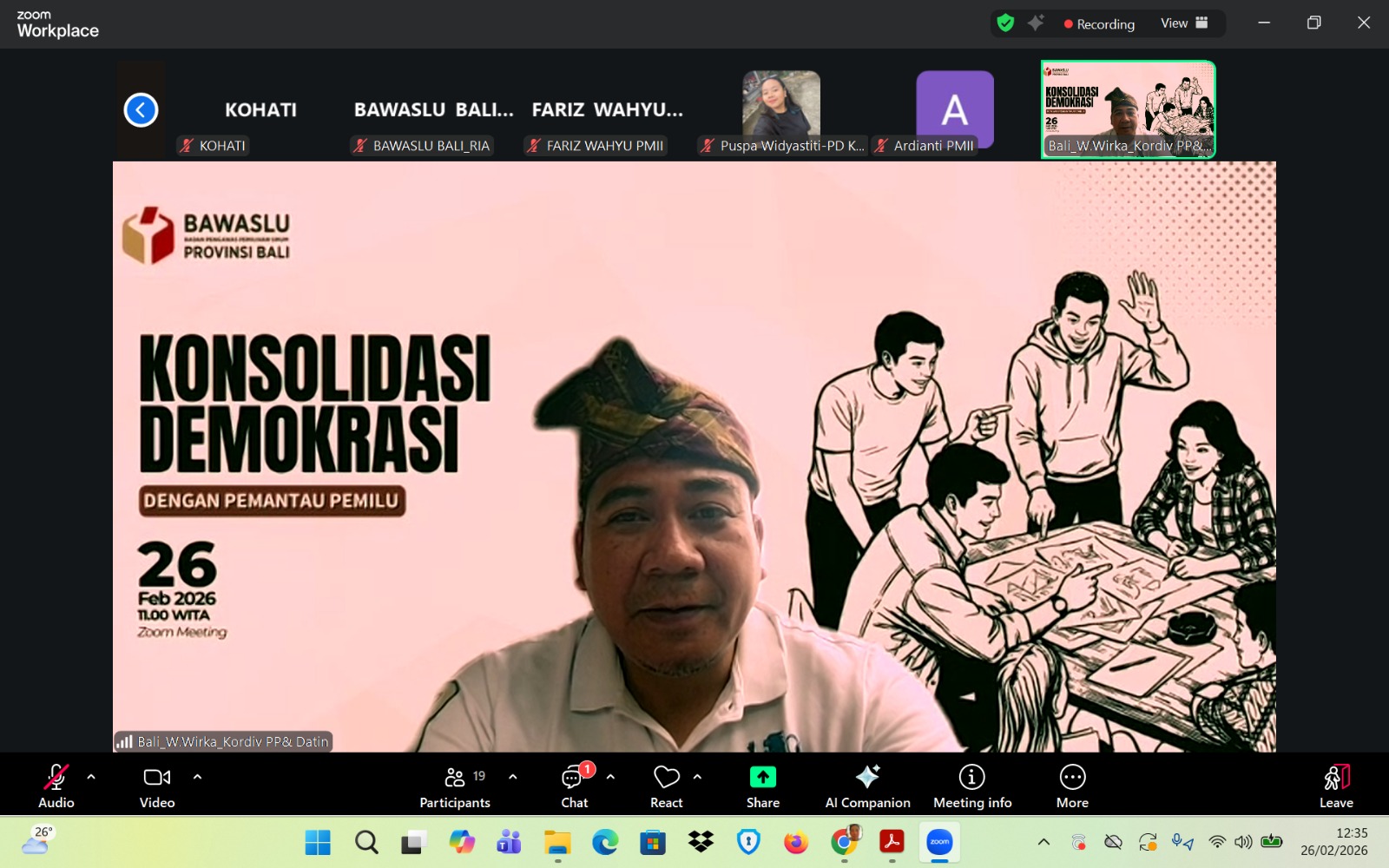The height and width of the screenshot is (868, 1389).
Task: Click the green encryption shield icon
Action: [1005, 23]
